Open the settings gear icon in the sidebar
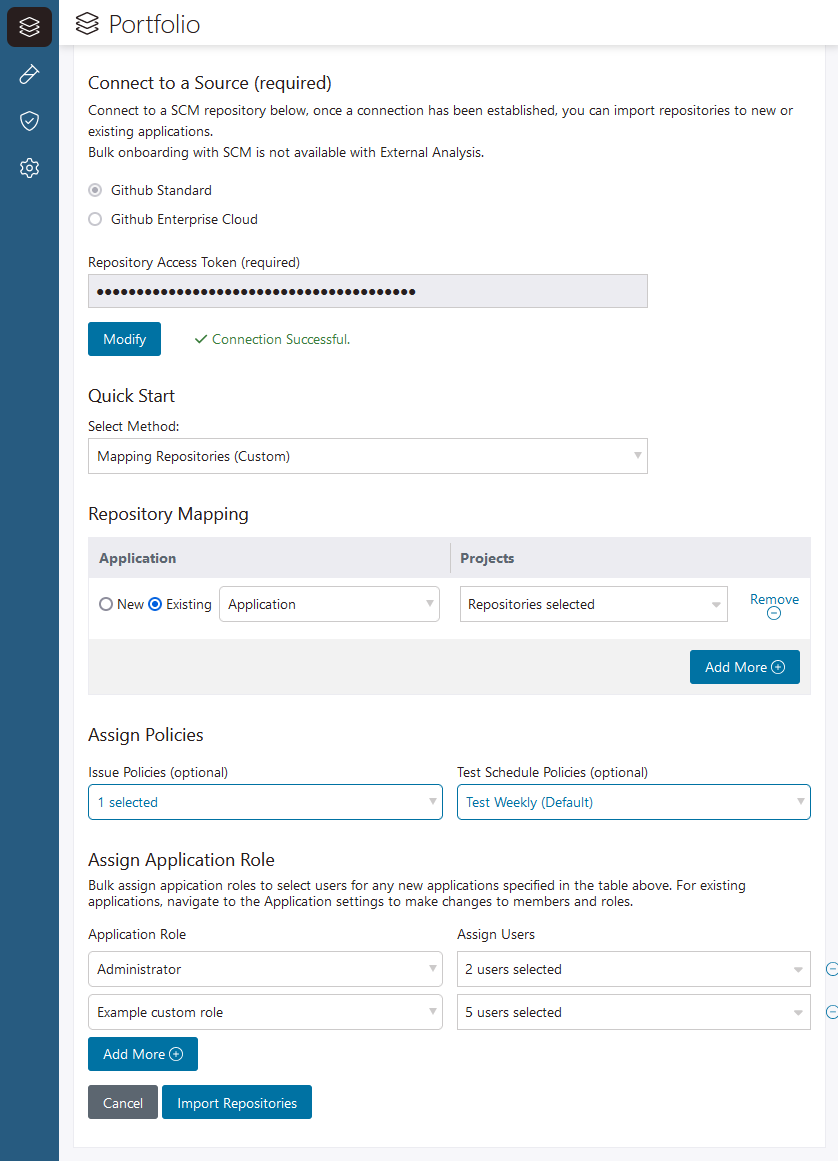Viewport: 838px width, 1161px height. pyautogui.click(x=29, y=168)
